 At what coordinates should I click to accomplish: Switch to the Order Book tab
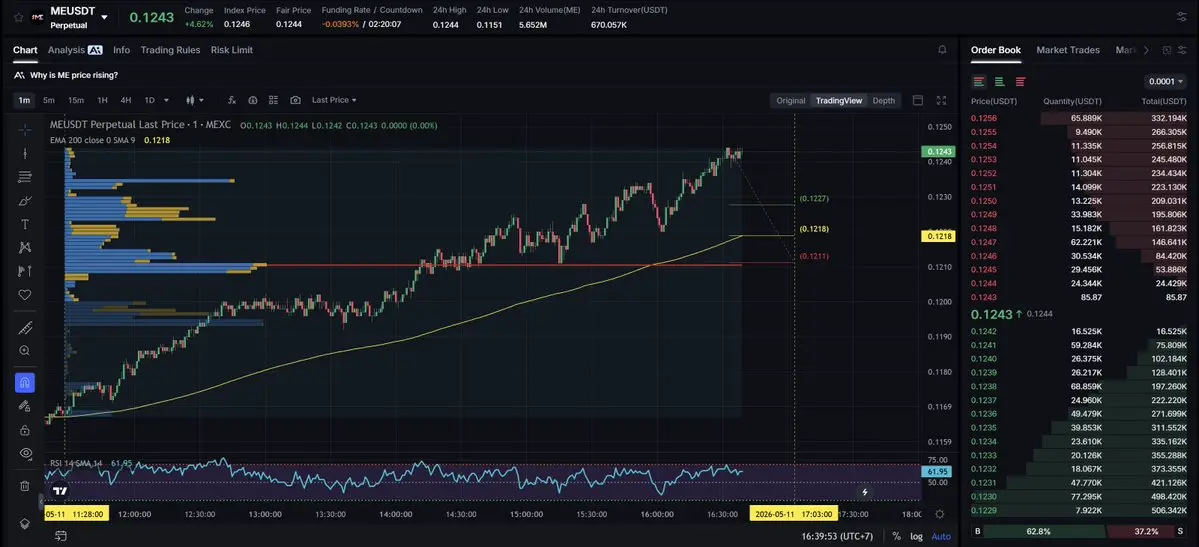coord(996,50)
